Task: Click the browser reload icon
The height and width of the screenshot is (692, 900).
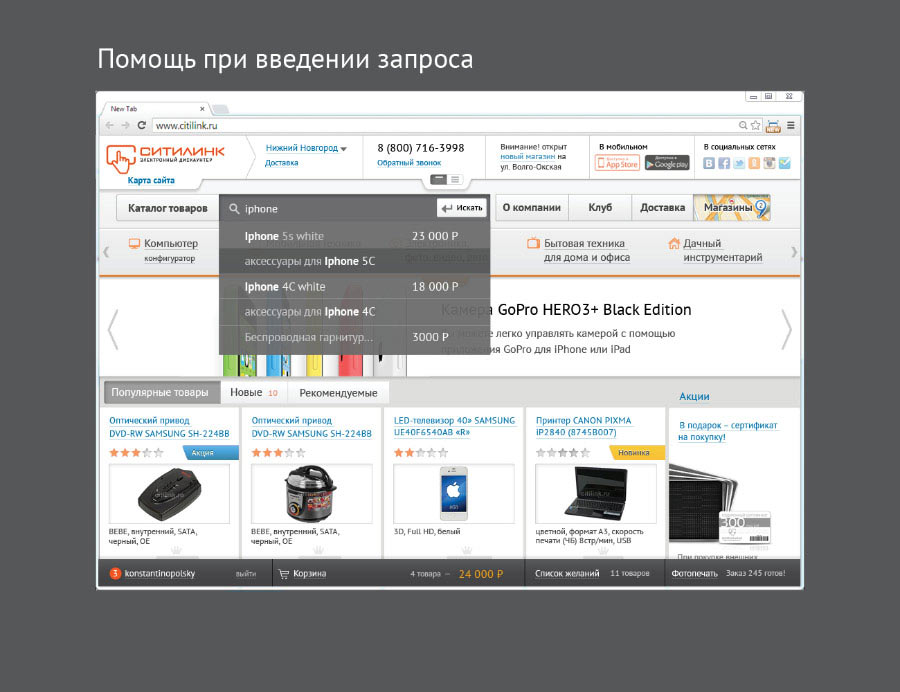Action: 142,126
